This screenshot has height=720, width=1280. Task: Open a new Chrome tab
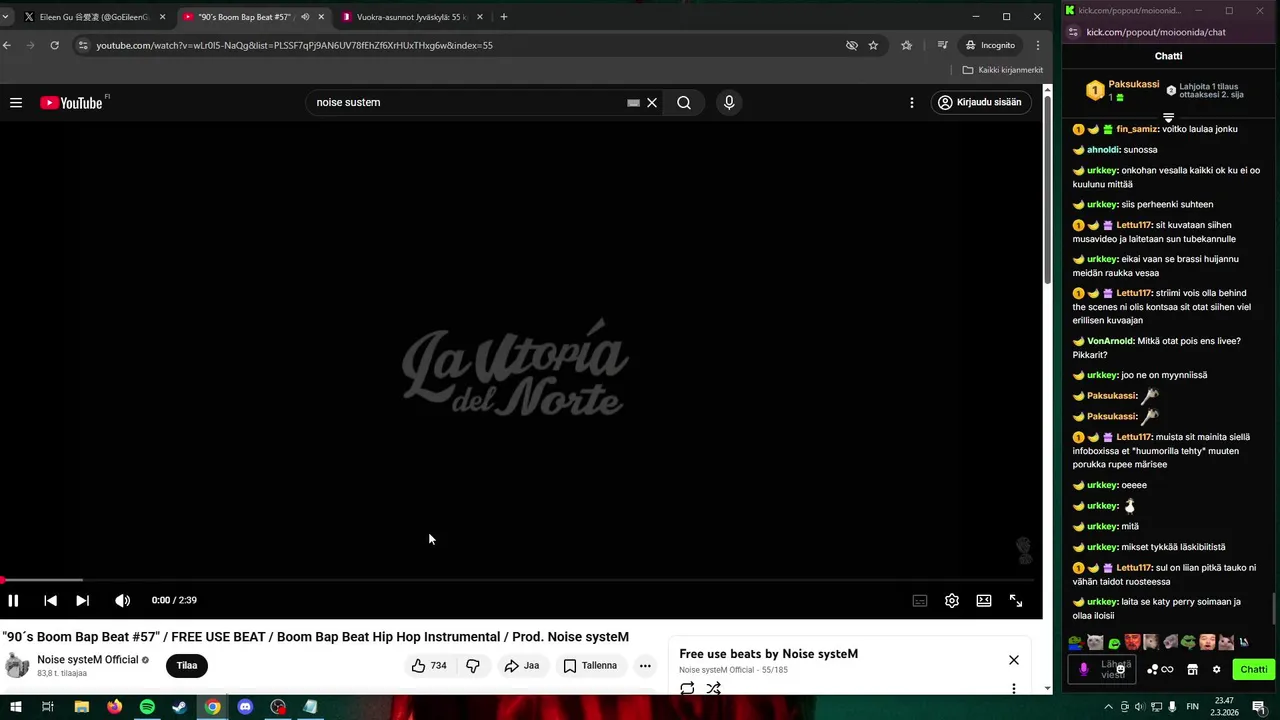pos(504,17)
